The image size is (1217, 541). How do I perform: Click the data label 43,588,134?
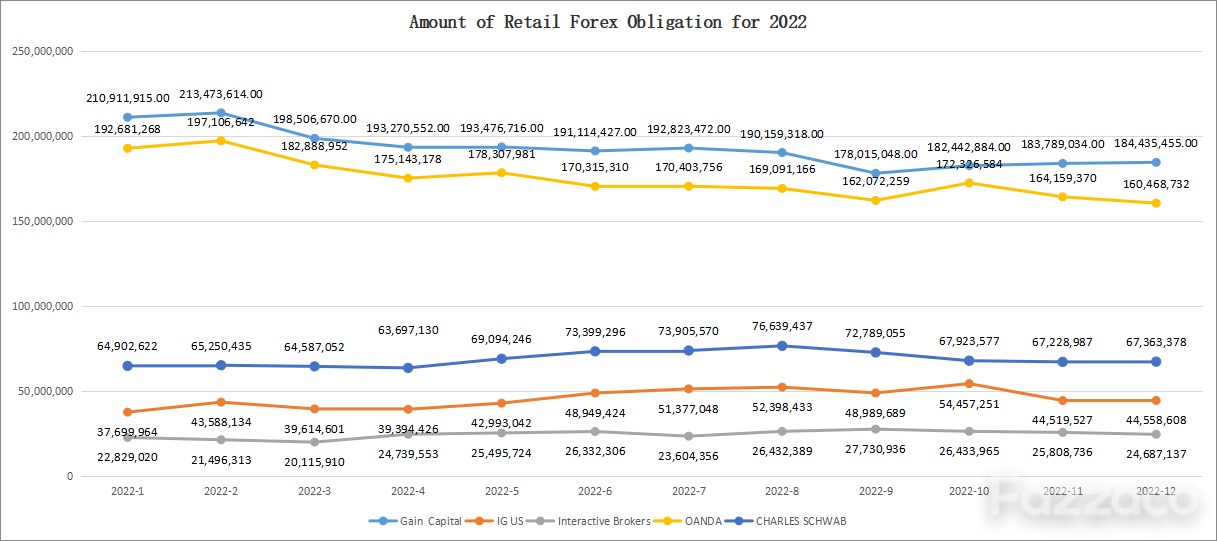tap(221, 422)
